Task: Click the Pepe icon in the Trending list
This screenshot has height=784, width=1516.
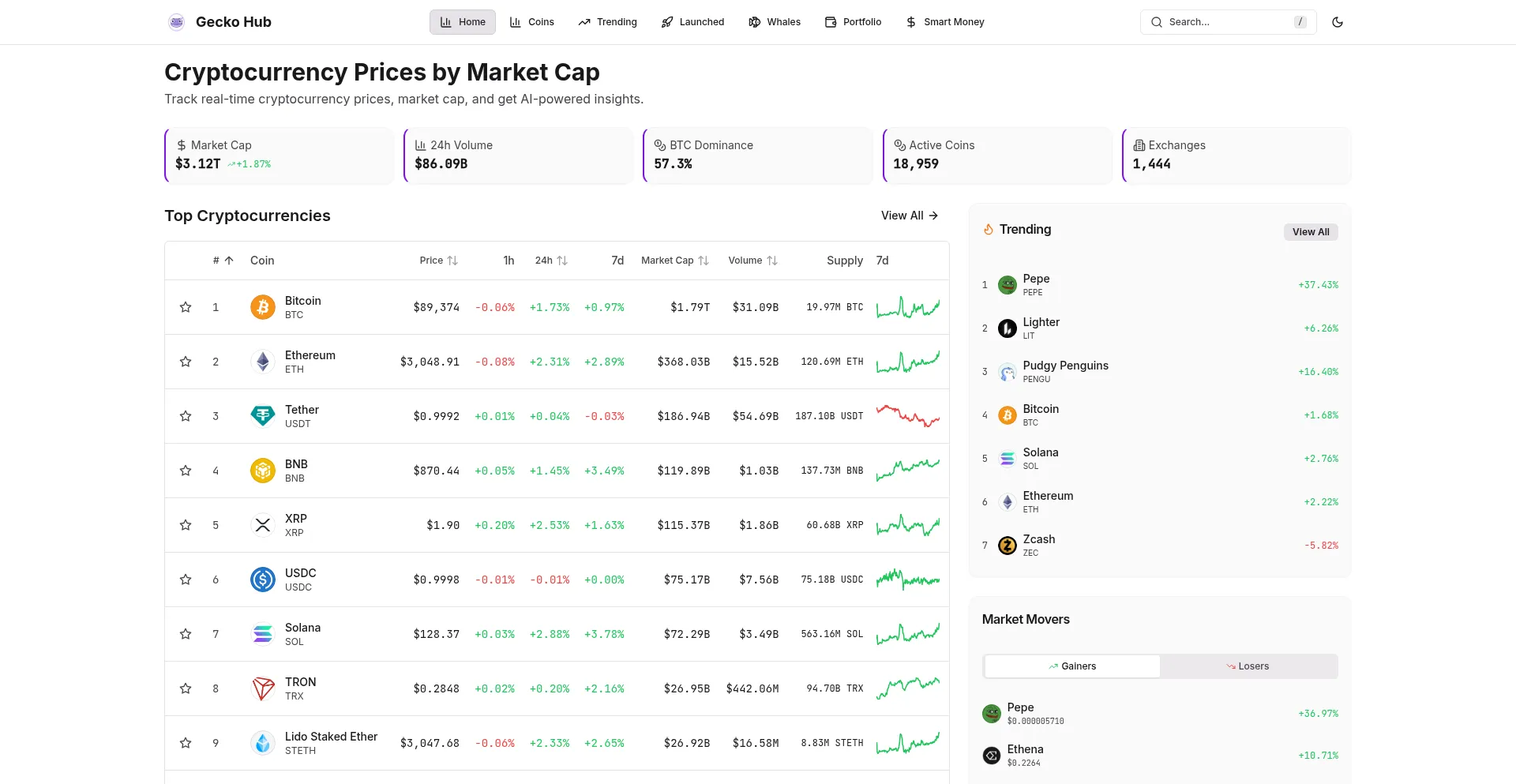Action: tap(1007, 285)
